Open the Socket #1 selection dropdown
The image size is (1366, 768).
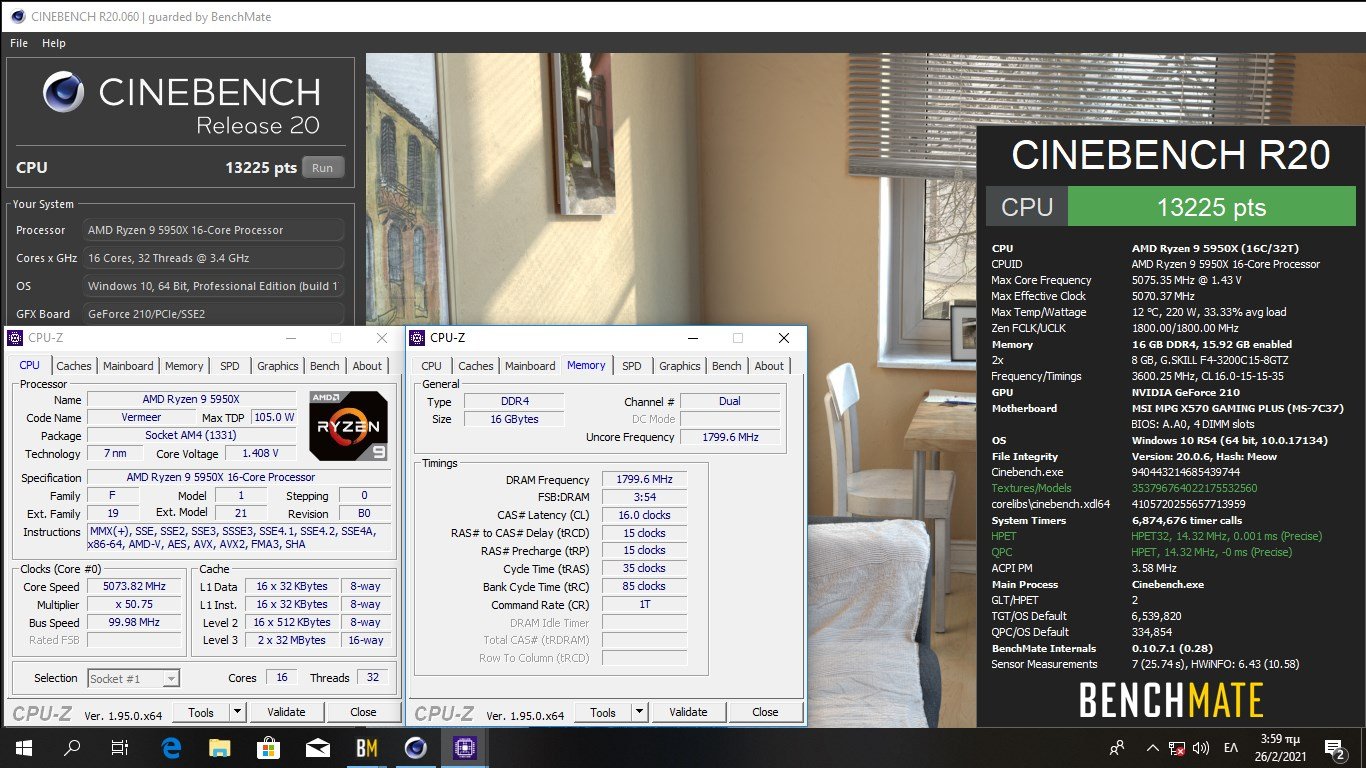[134, 678]
